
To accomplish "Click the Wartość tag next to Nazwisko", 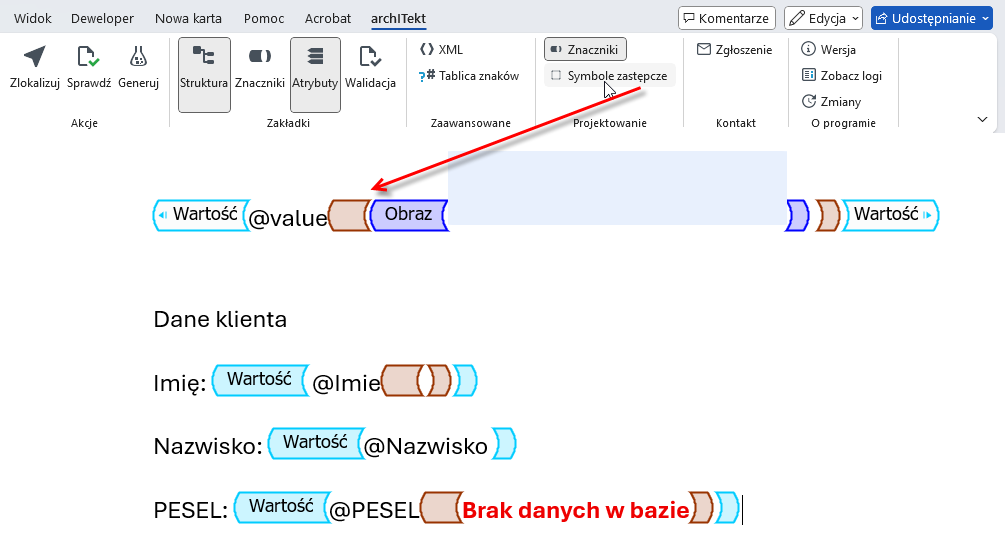I will [x=316, y=443].
